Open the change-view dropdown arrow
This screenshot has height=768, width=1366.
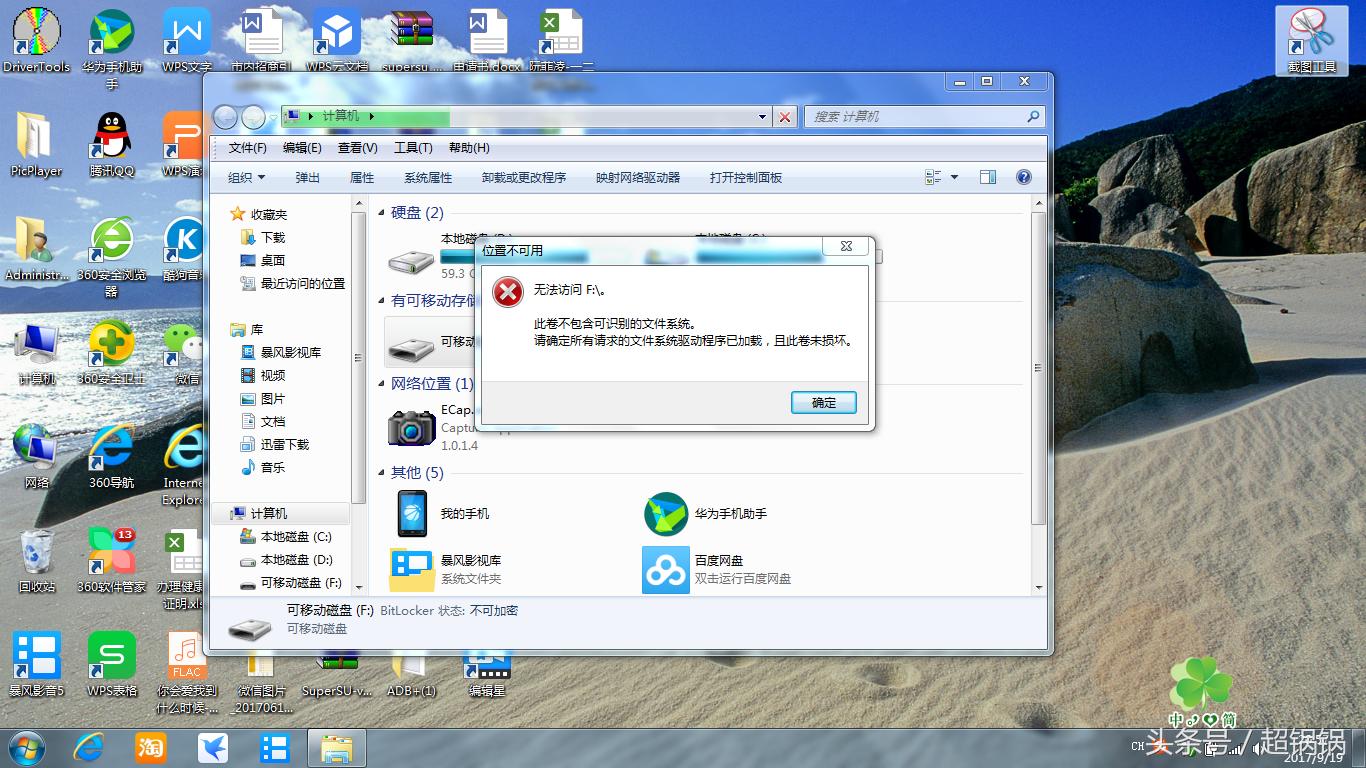pos(952,177)
